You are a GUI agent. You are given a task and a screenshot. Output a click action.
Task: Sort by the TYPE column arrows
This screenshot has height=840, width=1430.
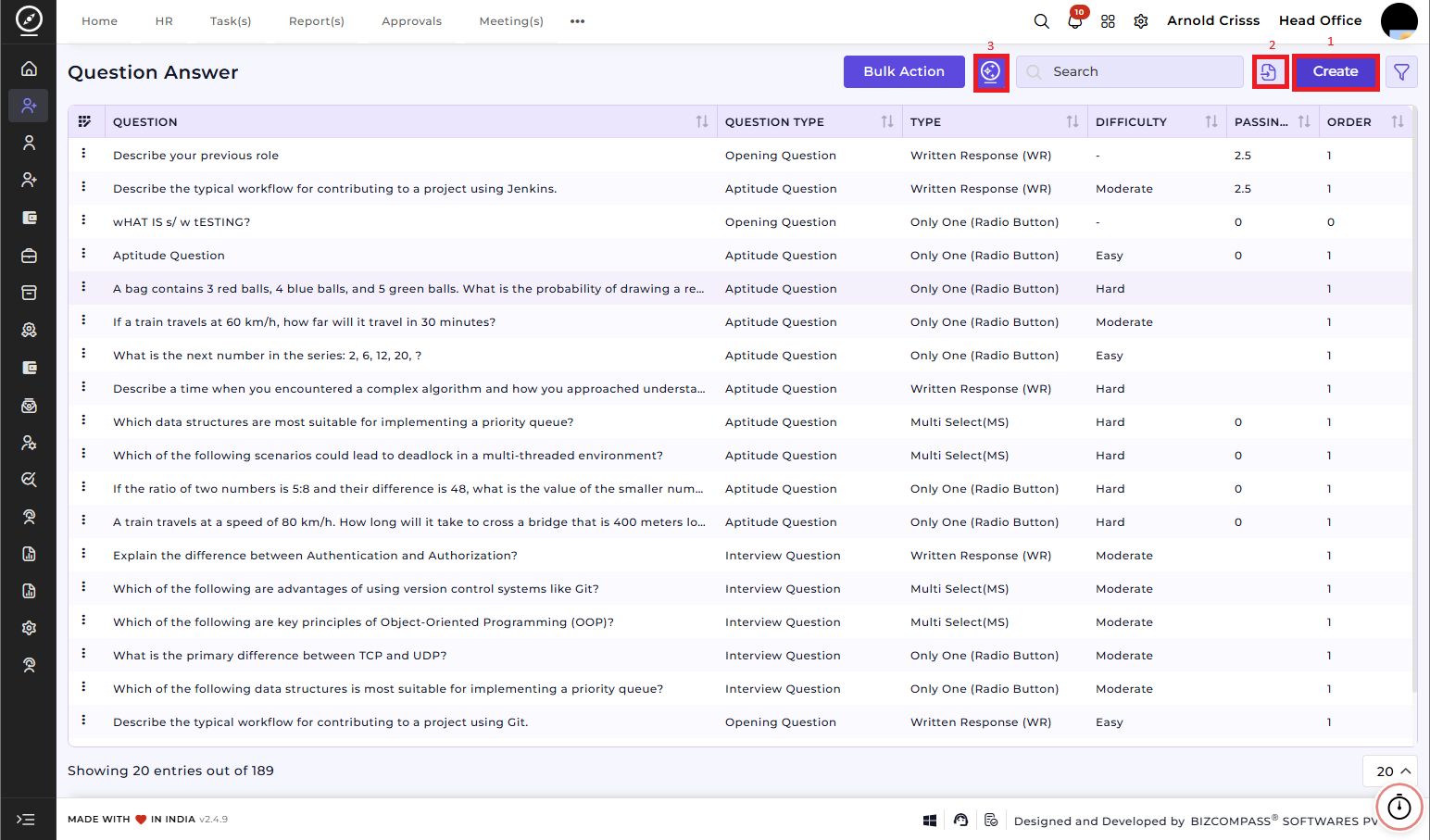(x=1072, y=121)
